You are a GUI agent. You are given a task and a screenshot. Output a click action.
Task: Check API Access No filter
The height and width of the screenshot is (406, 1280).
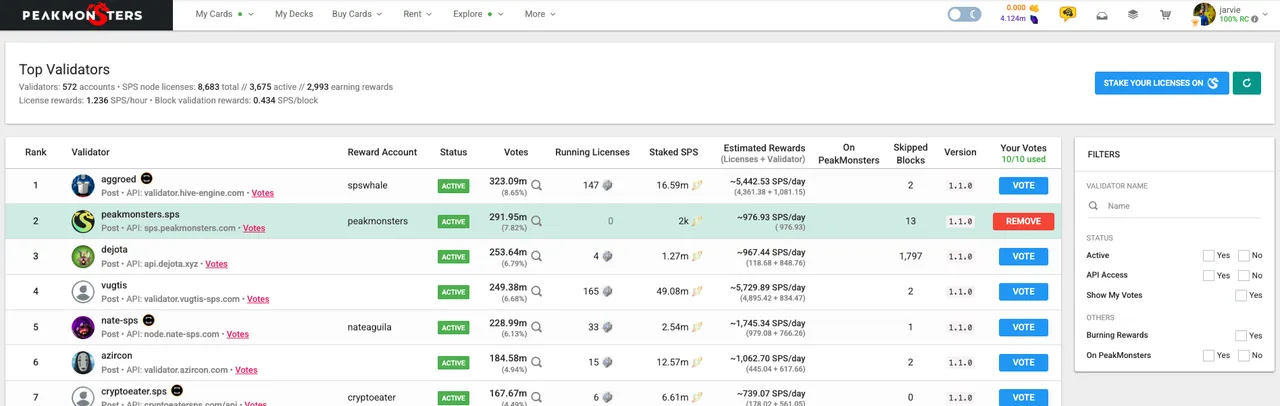1243,275
